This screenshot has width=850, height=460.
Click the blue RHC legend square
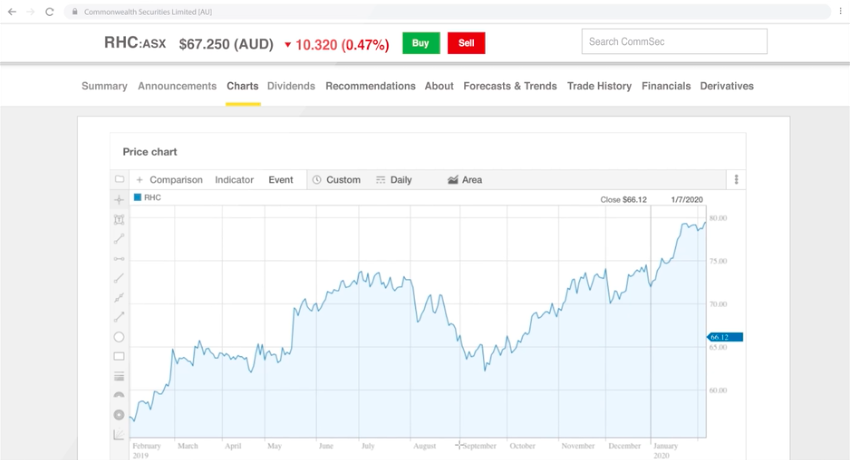click(138, 197)
